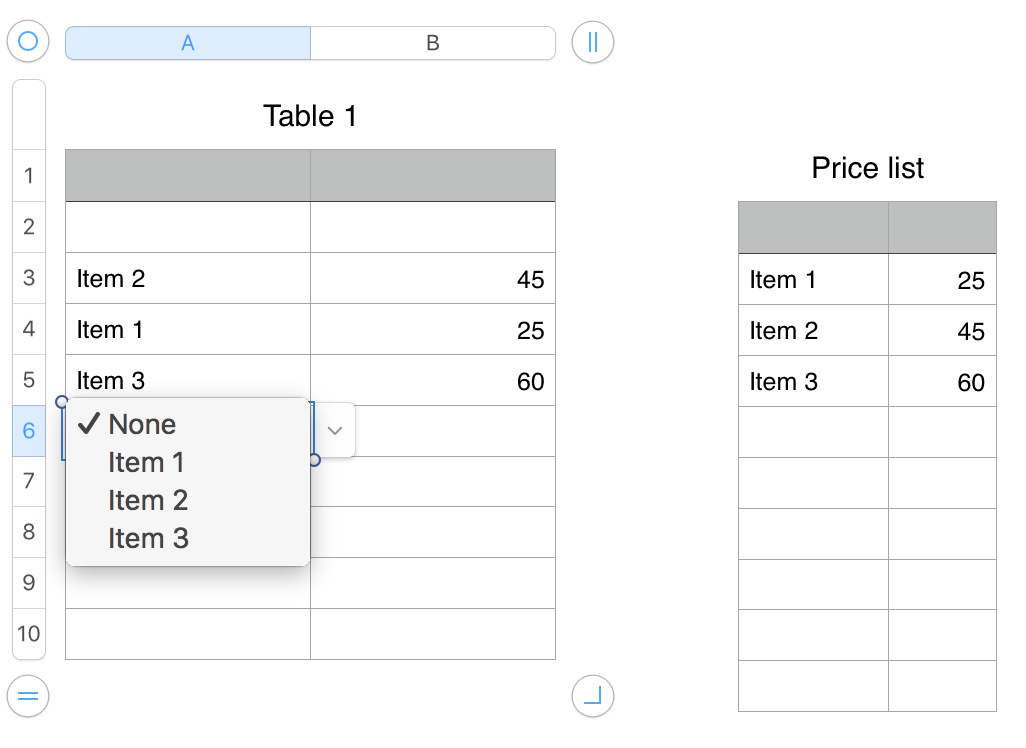Select None in the pop-up menu

[x=142, y=424]
